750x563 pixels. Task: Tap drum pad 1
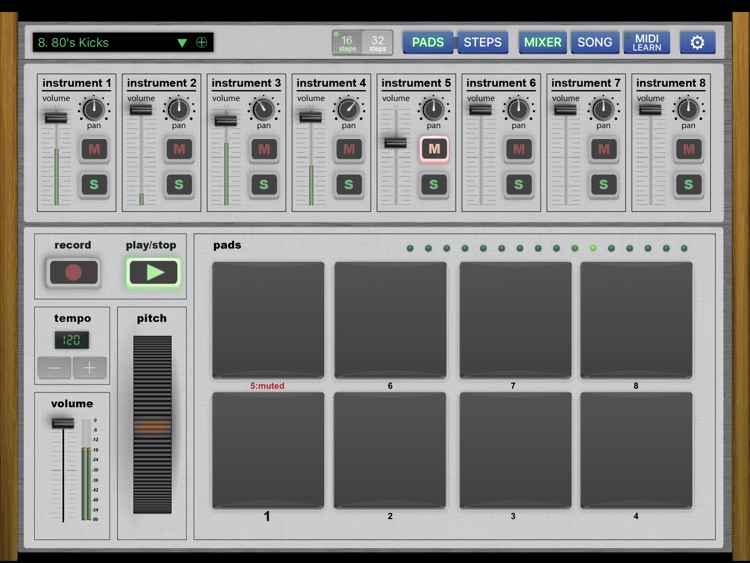pyautogui.click(x=268, y=451)
